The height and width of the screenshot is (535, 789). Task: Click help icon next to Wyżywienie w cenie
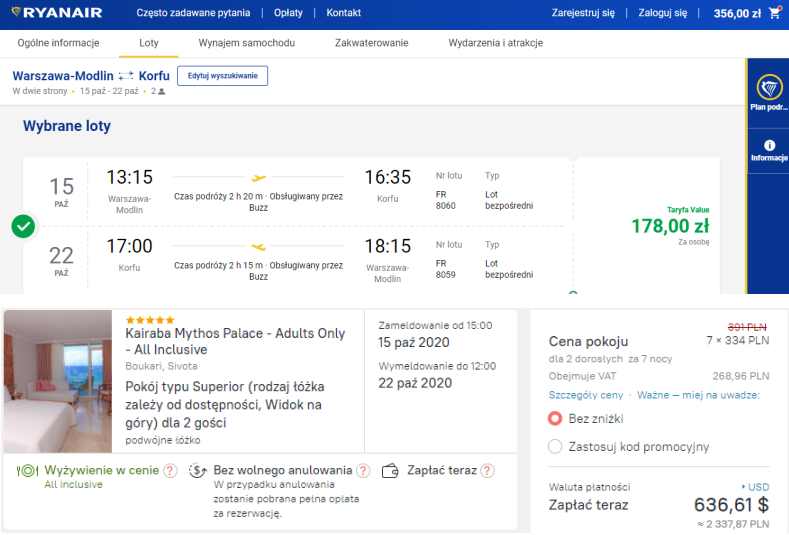pyautogui.click(x=171, y=471)
